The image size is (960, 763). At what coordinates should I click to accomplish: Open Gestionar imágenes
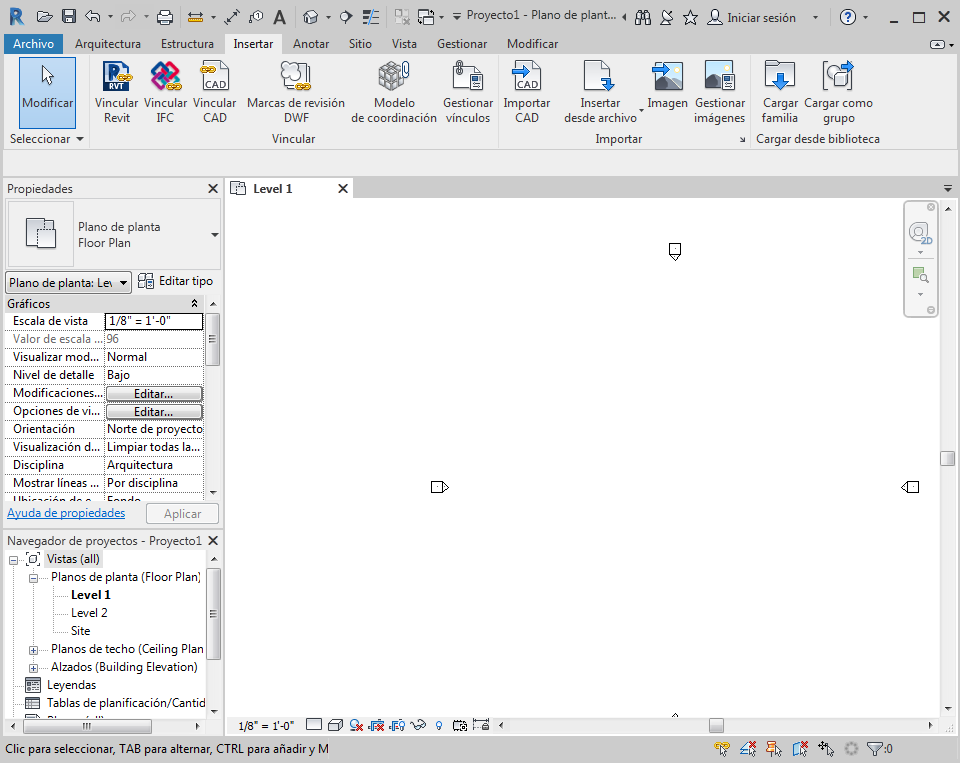pyautogui.click(x=719, y=92)
